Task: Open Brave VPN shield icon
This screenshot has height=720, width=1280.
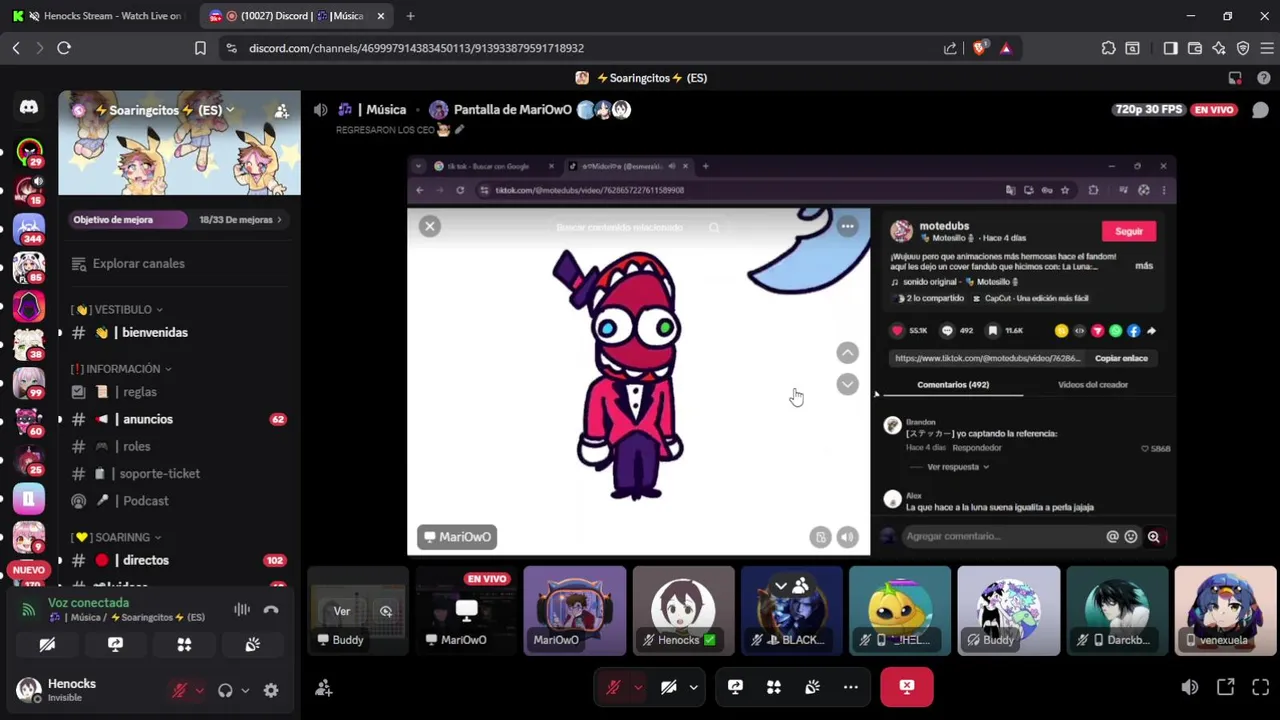Action: [x=1243, y=48]
